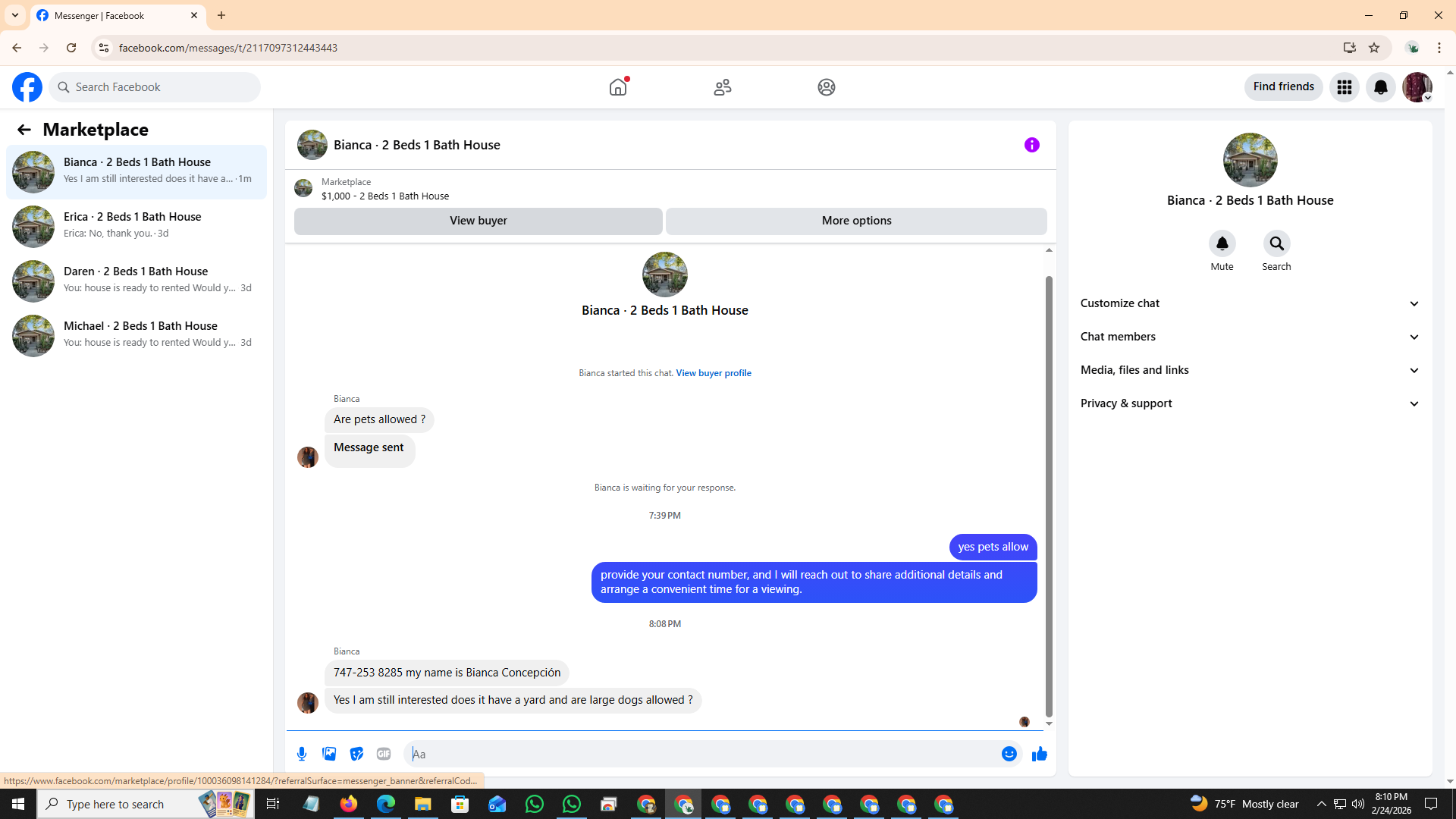Open the emoji picker in the message box

coord(1009,754)
